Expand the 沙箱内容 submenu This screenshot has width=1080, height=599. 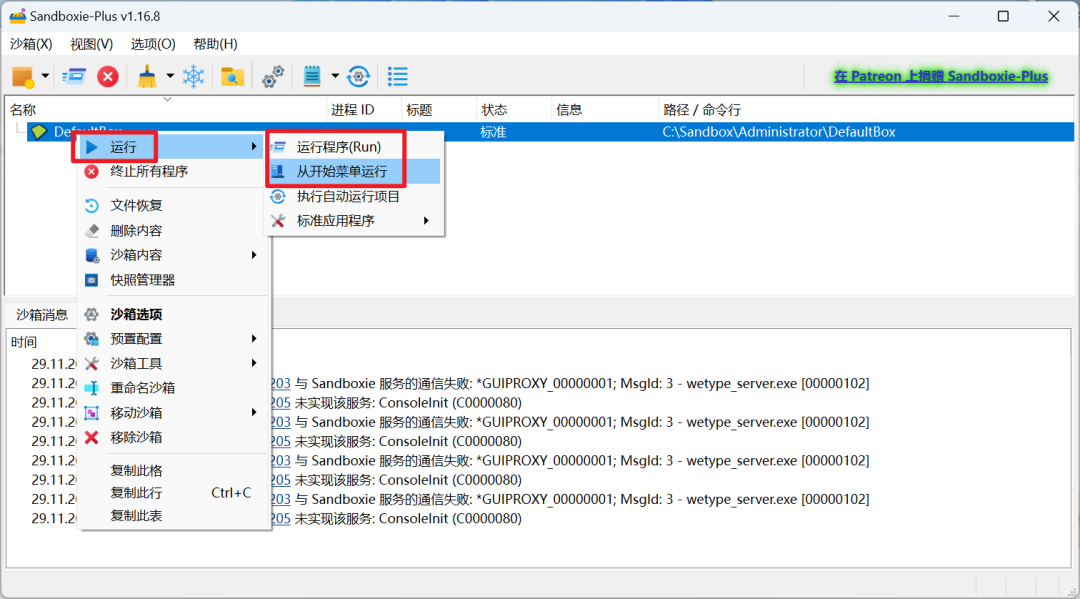point(172,255)
